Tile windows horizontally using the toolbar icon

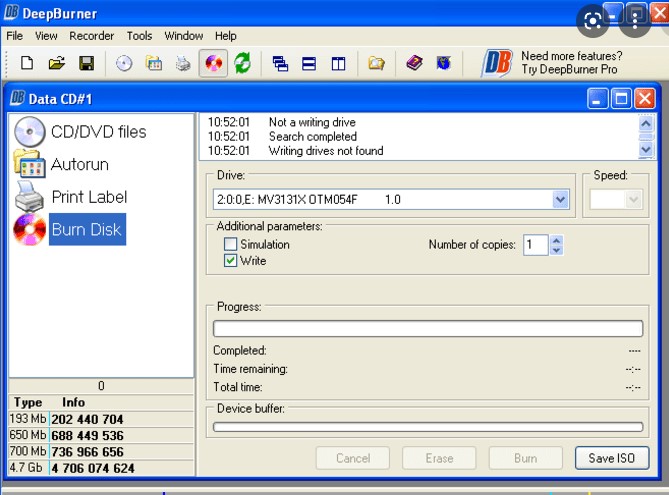click(309, 64)
